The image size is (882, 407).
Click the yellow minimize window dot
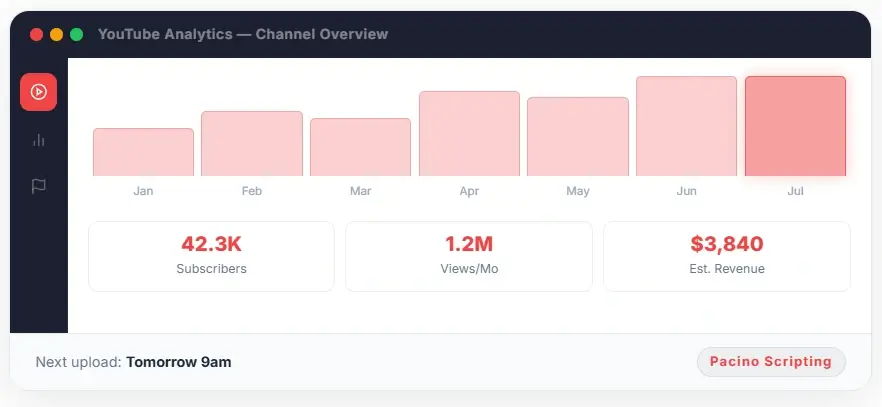(56, 35)
